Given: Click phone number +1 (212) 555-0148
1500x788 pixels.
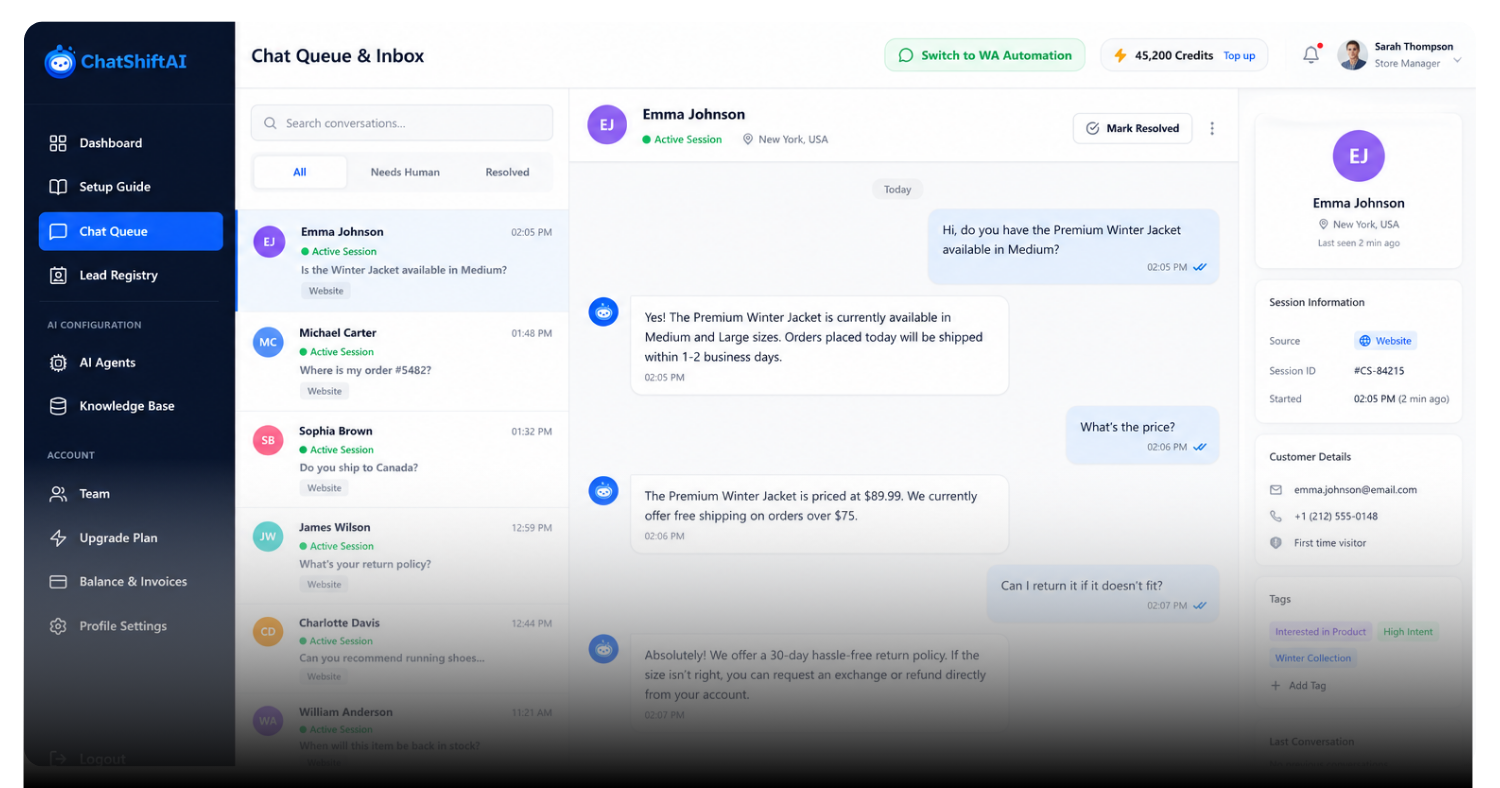Looking at the screenshot, I should [x=1336, y=516].
